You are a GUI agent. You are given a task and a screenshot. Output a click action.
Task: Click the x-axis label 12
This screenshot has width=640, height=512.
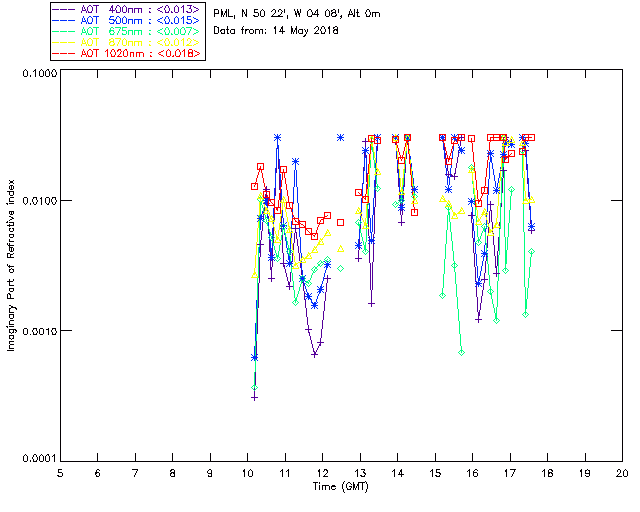tap(322, 473)
